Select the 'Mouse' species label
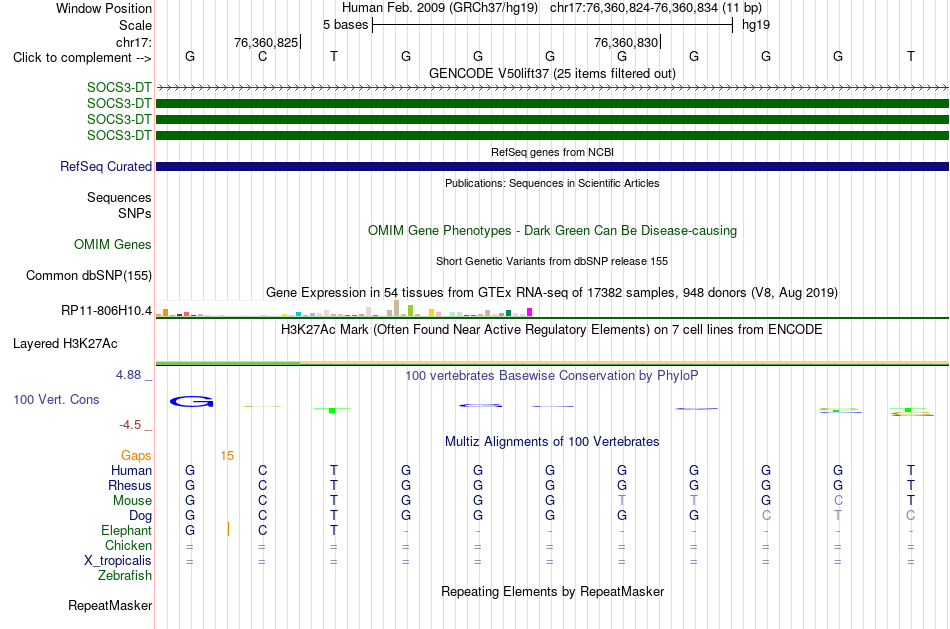 point(133,501)
